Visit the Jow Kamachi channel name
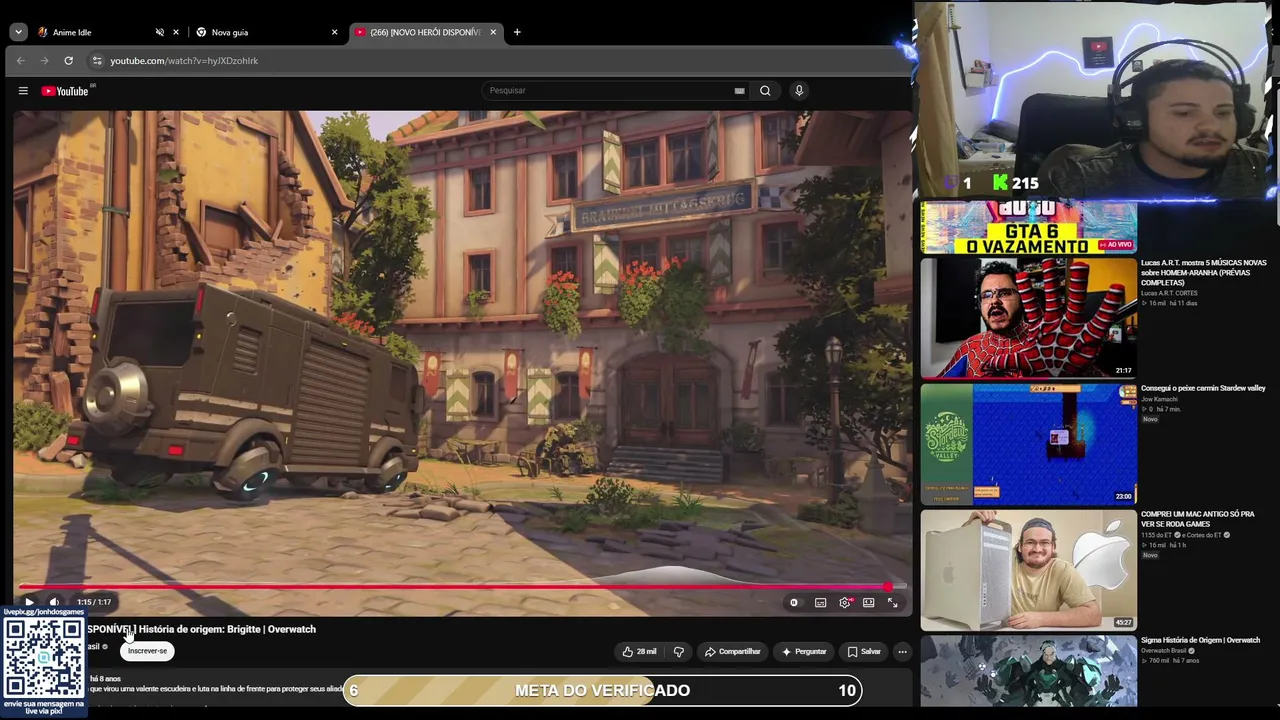Screen dimensions: 1280x720 click(x=1159, y=399)
